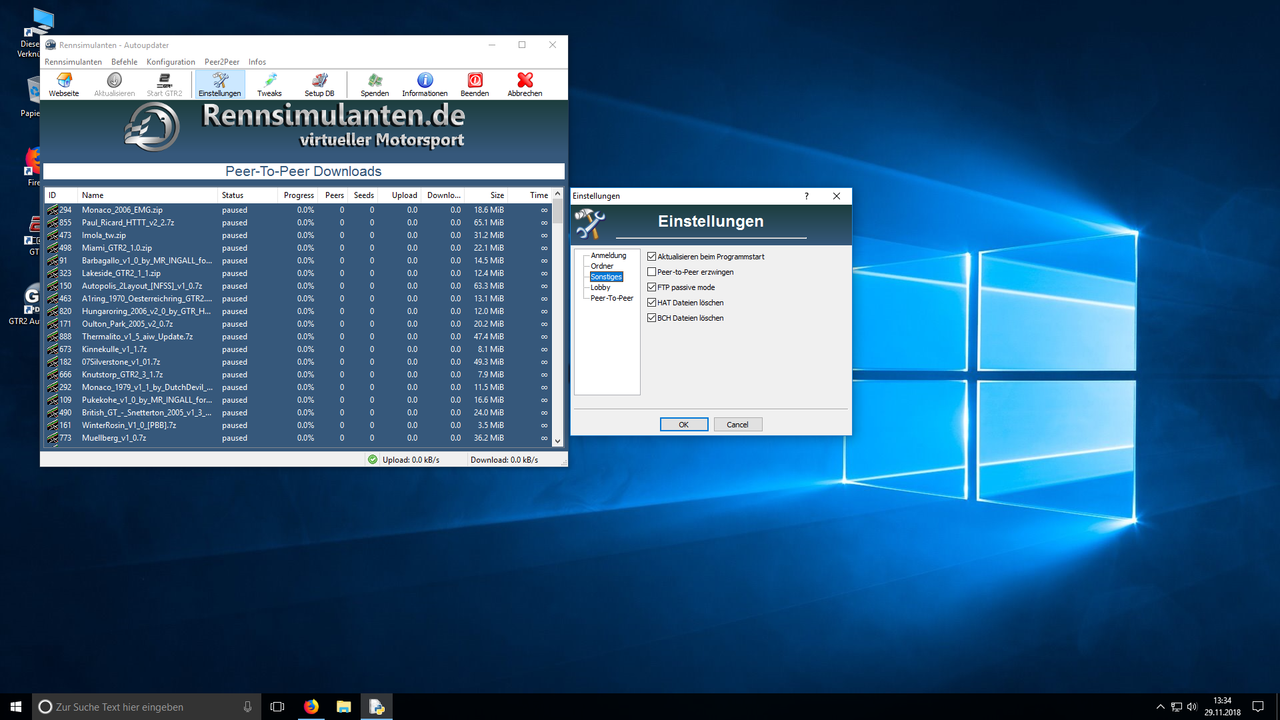Select row Muellberg_v1_0.7z

coord(298,438)
